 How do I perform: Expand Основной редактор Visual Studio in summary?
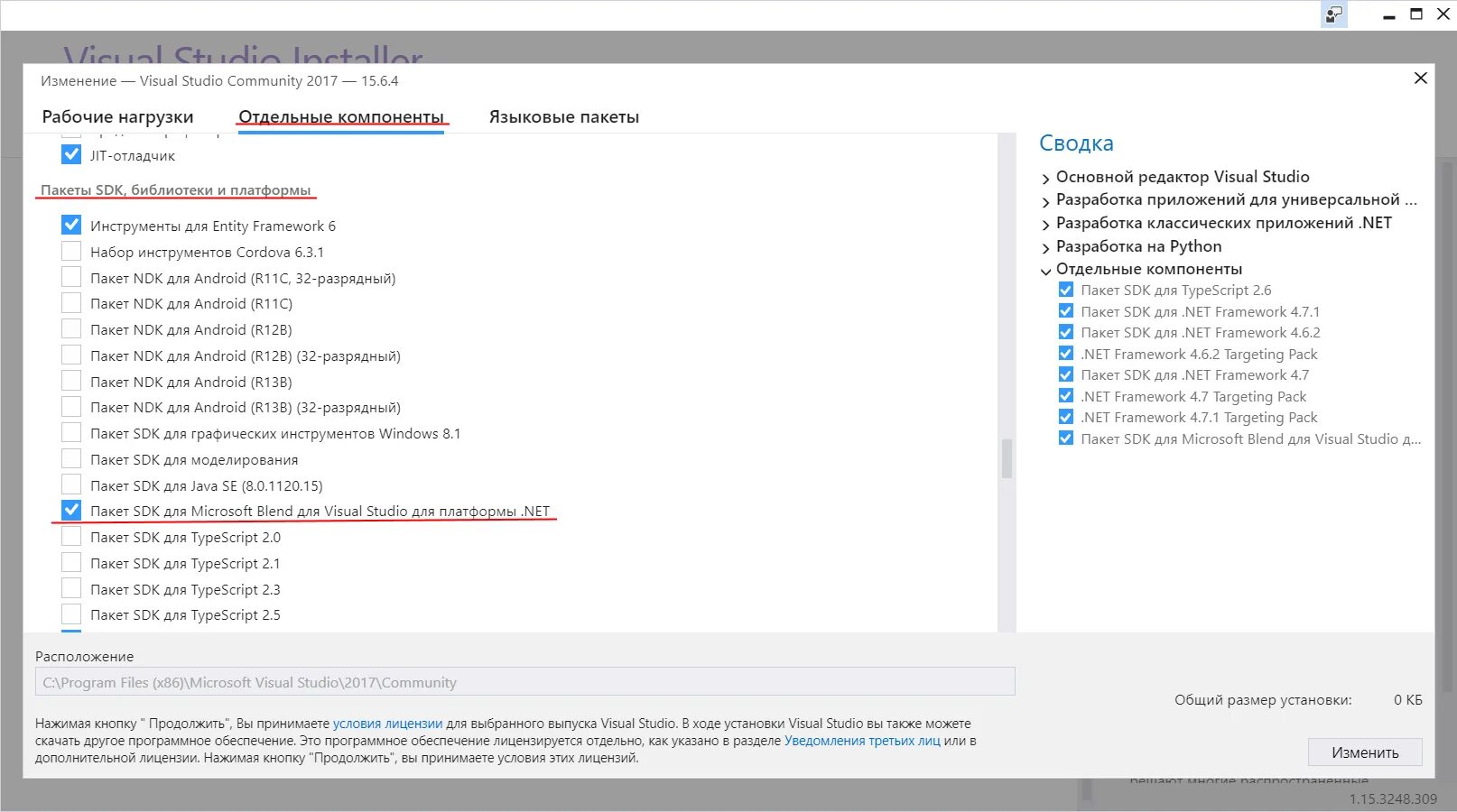click(x=1045, y=178)
